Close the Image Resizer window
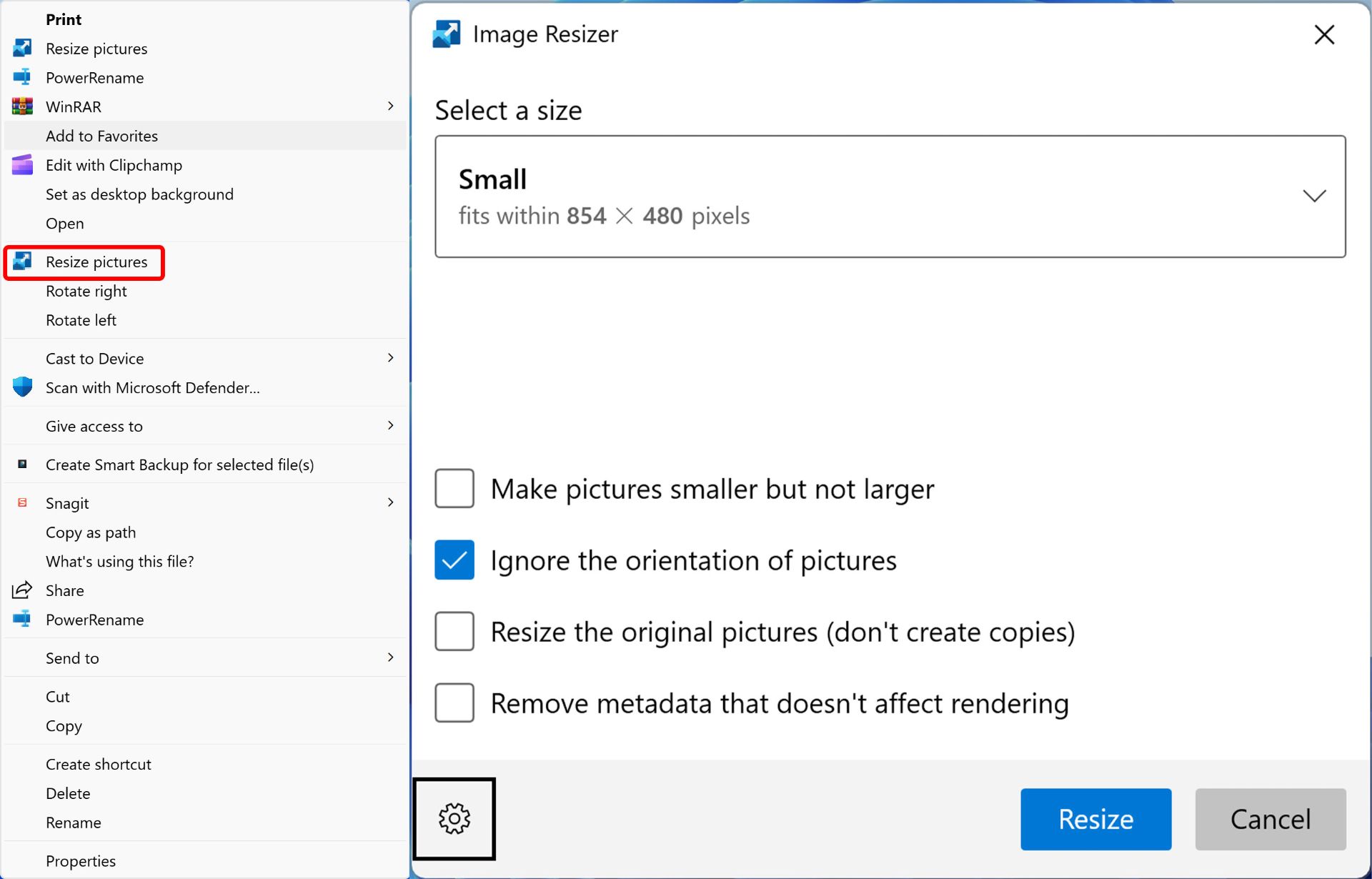The width and height of the screenshot is (1372, 879). [x=1324, y=34]
